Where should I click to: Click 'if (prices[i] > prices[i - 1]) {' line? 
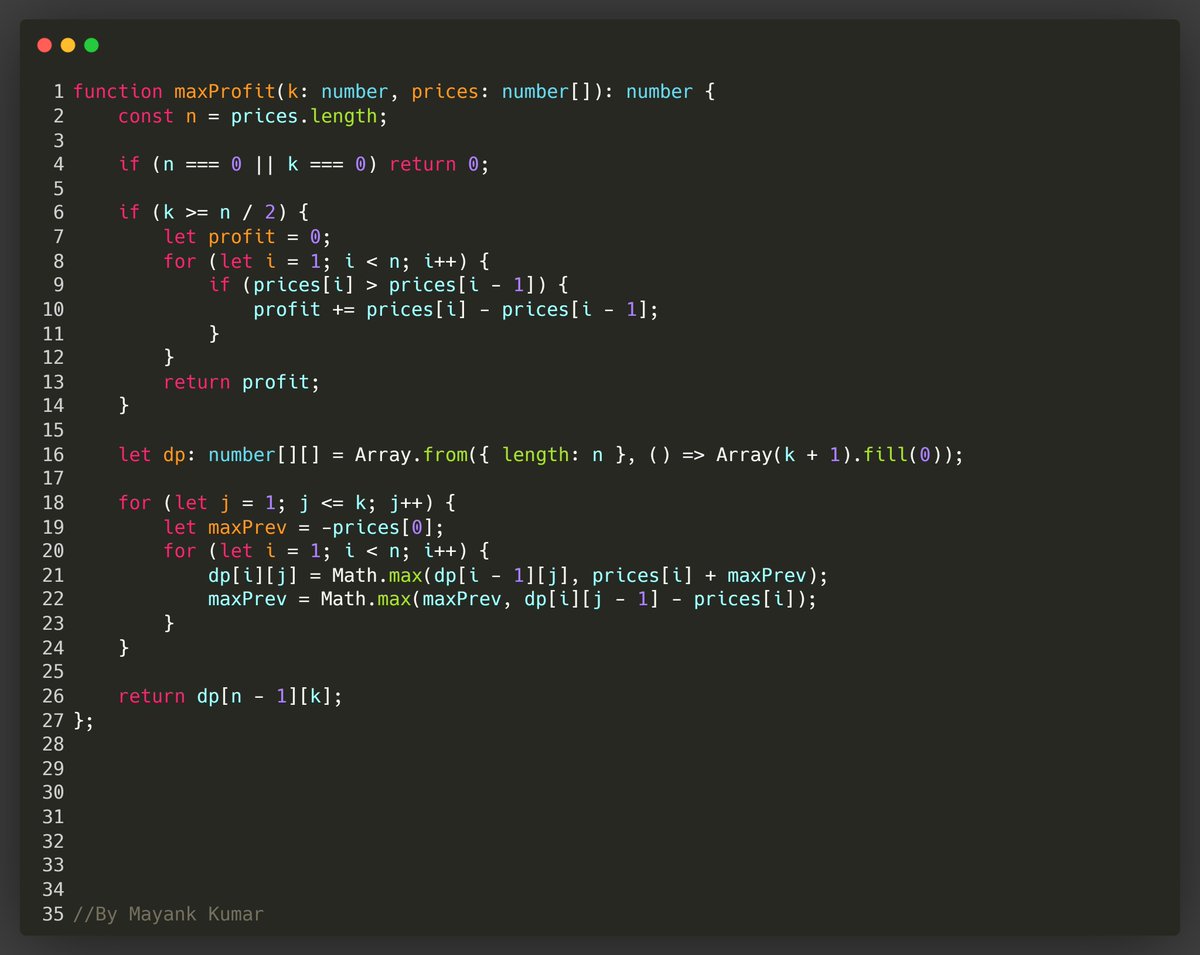point(388,285)
